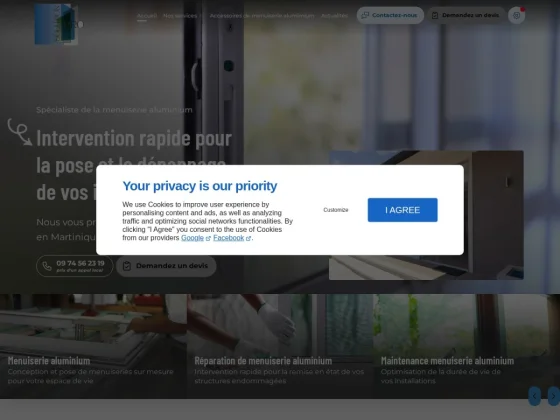Viewport: 560px width, 420px height.
Task: Go to next slide with right arrow
Action: (x=554, y=396)
